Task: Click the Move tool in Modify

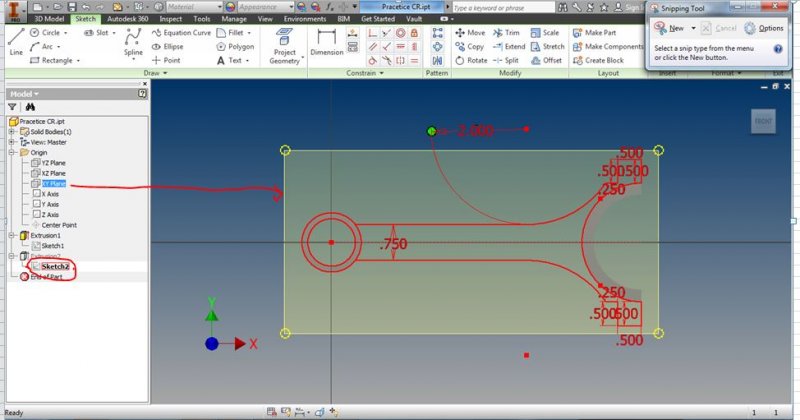Action: (x=470, y=33)
